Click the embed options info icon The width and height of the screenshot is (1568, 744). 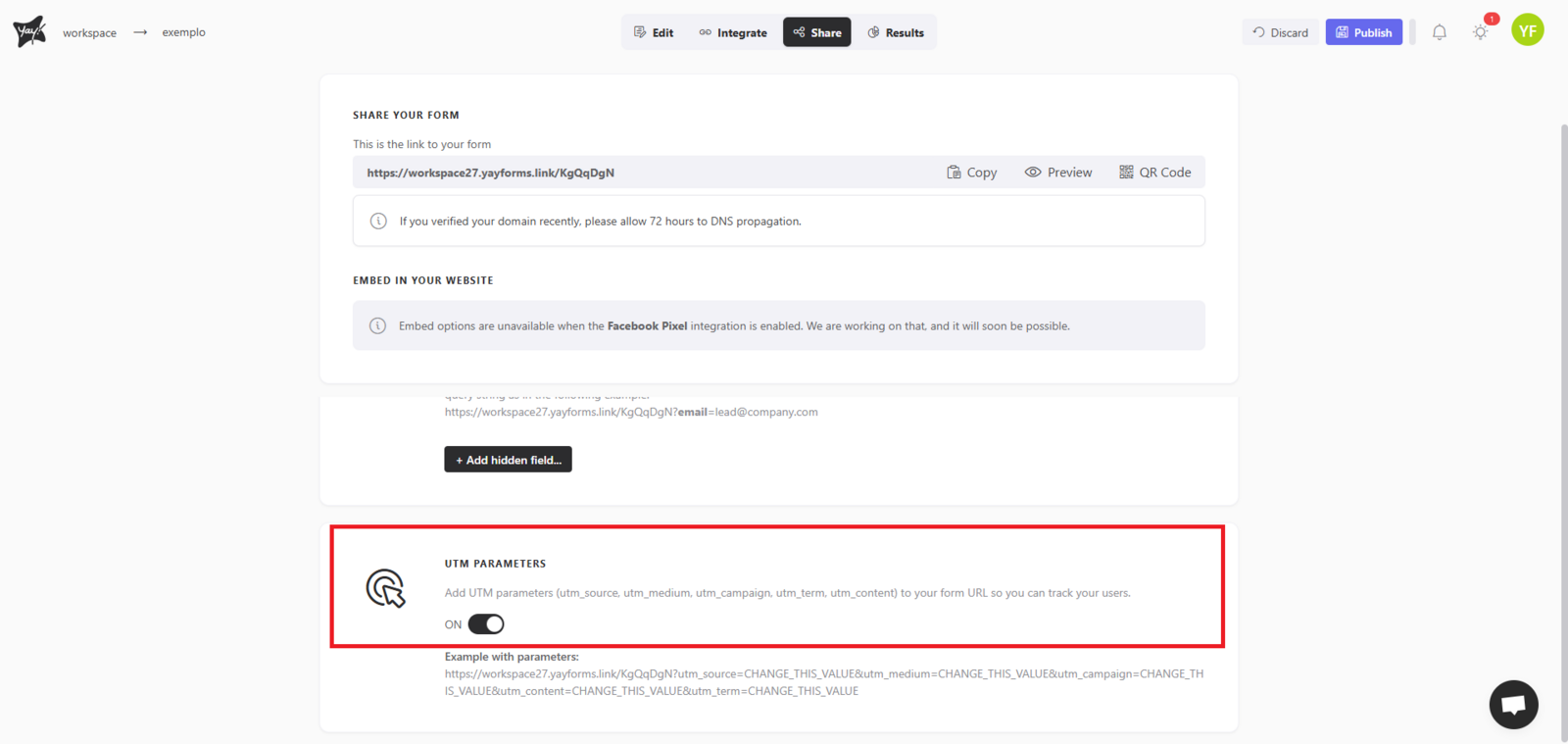pos(377,326)
